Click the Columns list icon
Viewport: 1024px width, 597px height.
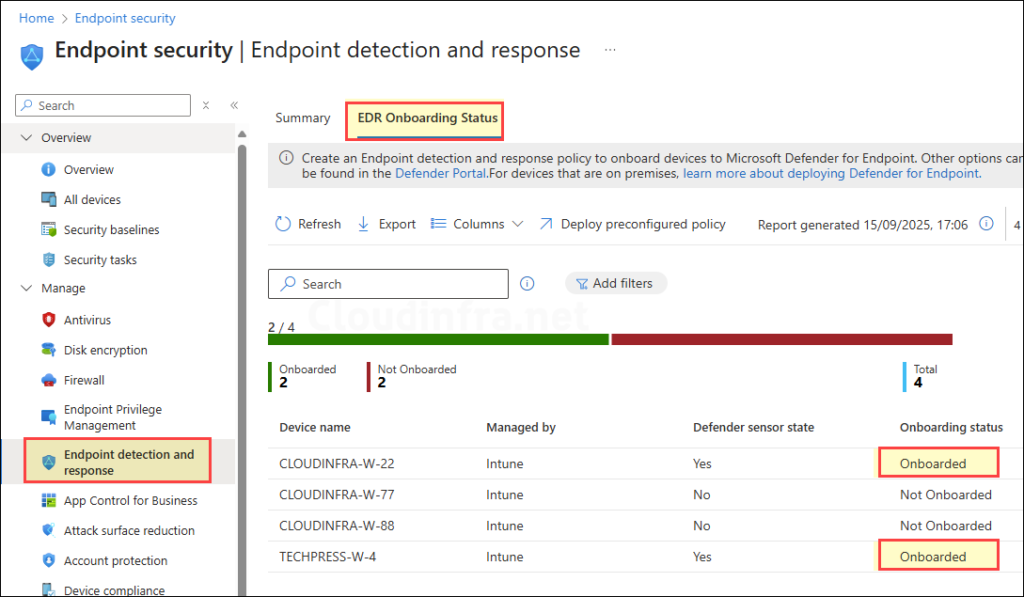[438, 224]
